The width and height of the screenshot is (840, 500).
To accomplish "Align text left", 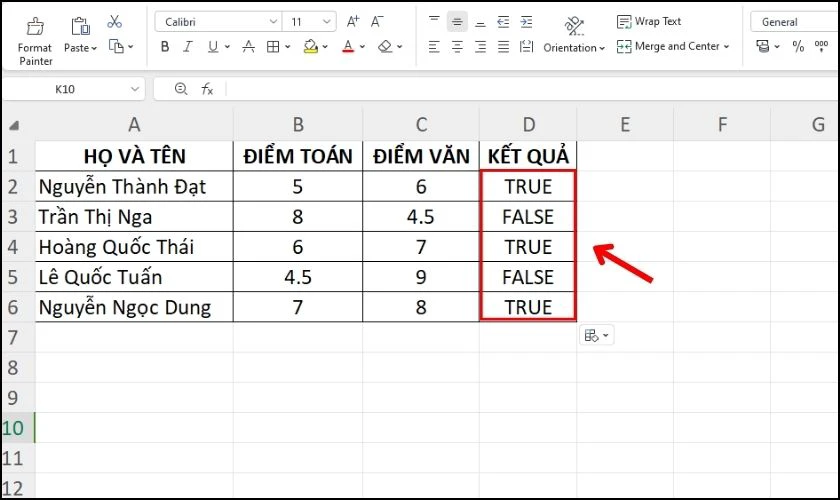I will tap(434, 47).
